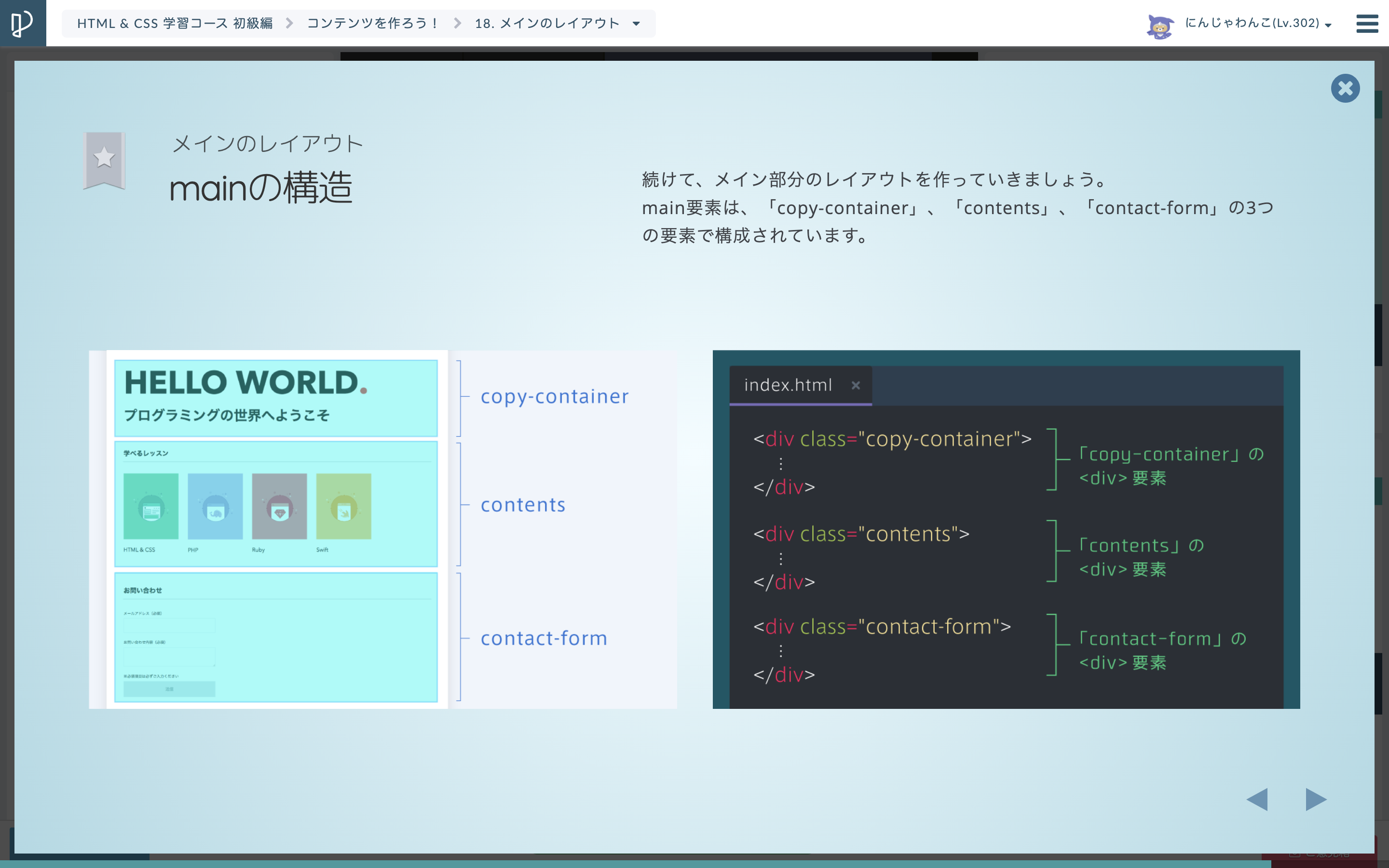The height and width of the screenshot is (868, 1389).
Task: Click the Progate logo icon
Action: tap(22, 23)
